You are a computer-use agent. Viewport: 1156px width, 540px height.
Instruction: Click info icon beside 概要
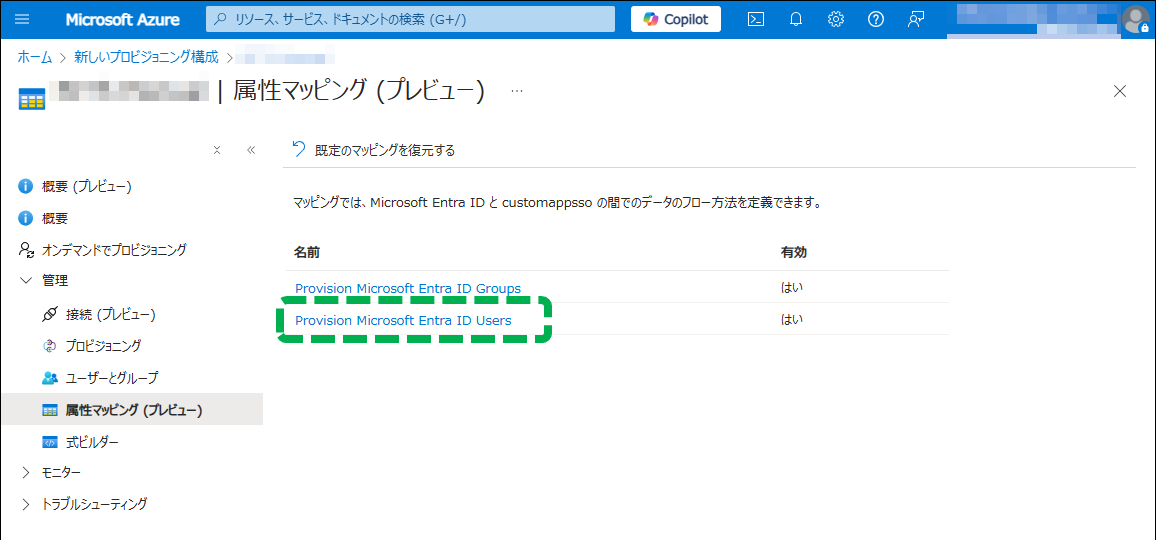(x=26, y=218)
